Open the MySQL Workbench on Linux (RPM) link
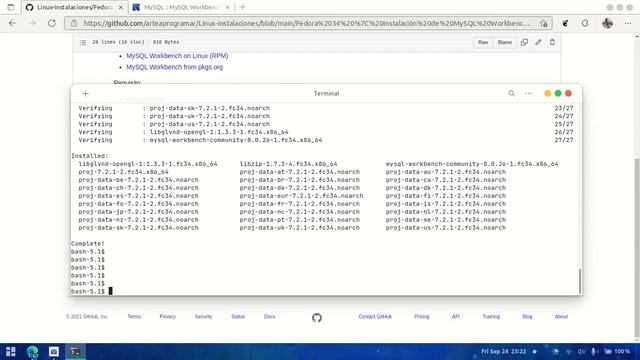This screenshot has height=360, width=640. pyautogui.click(x=177, y=56)
